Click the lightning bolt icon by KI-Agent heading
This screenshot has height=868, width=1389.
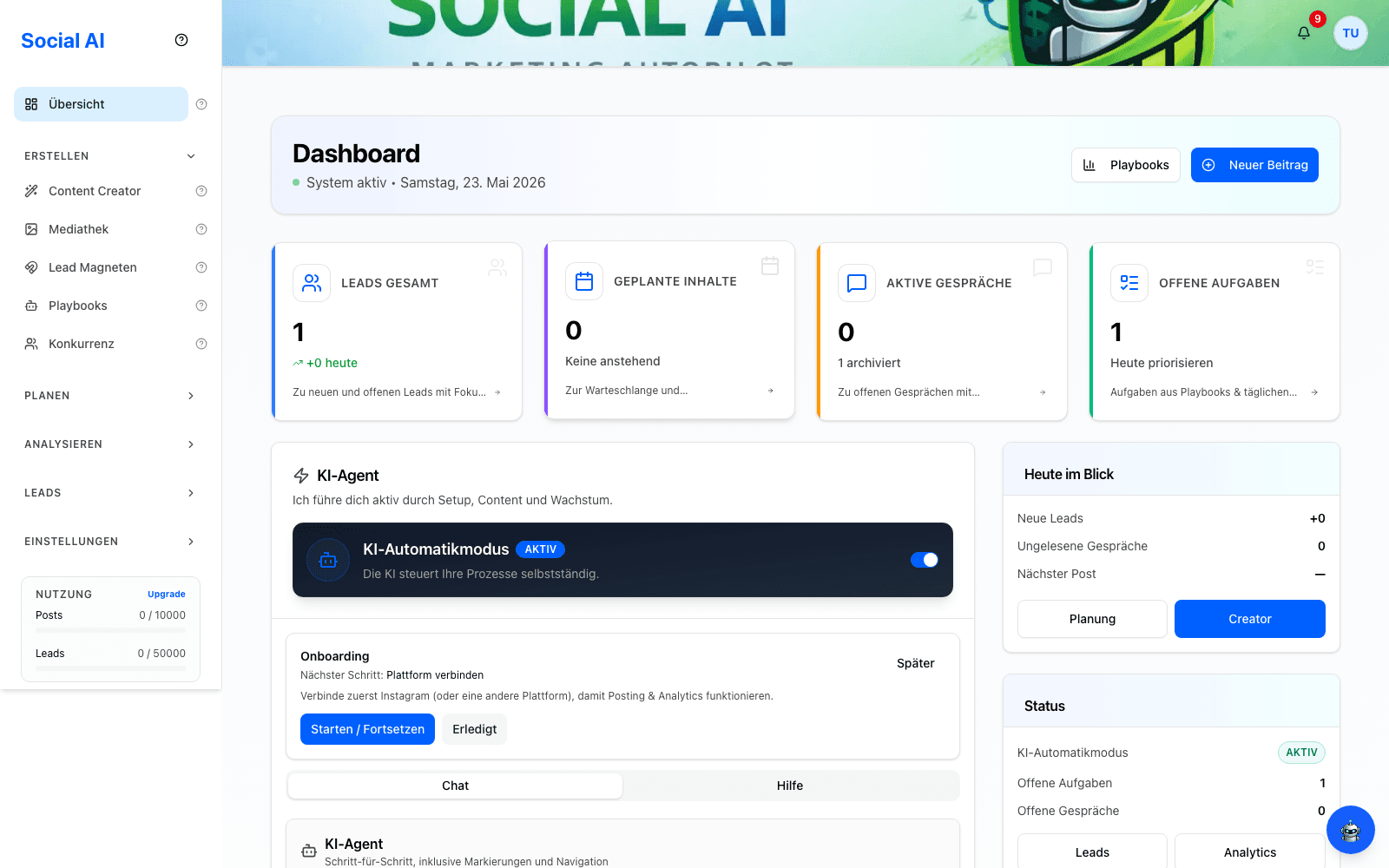(301, 476)
